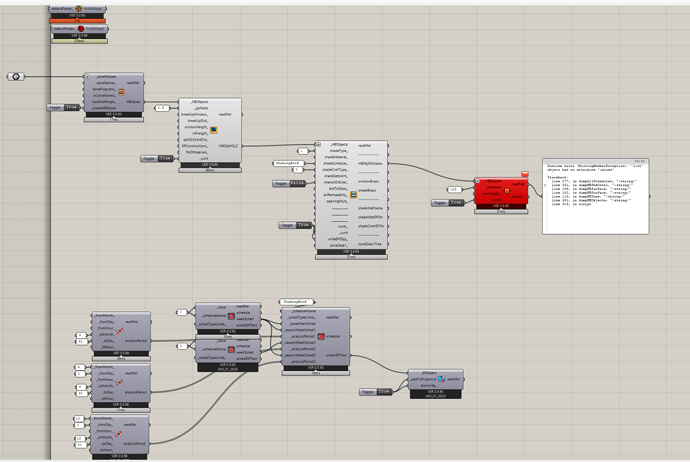
Task: Click the blue icon on addToProjectLib component
Action: point(441,379)
